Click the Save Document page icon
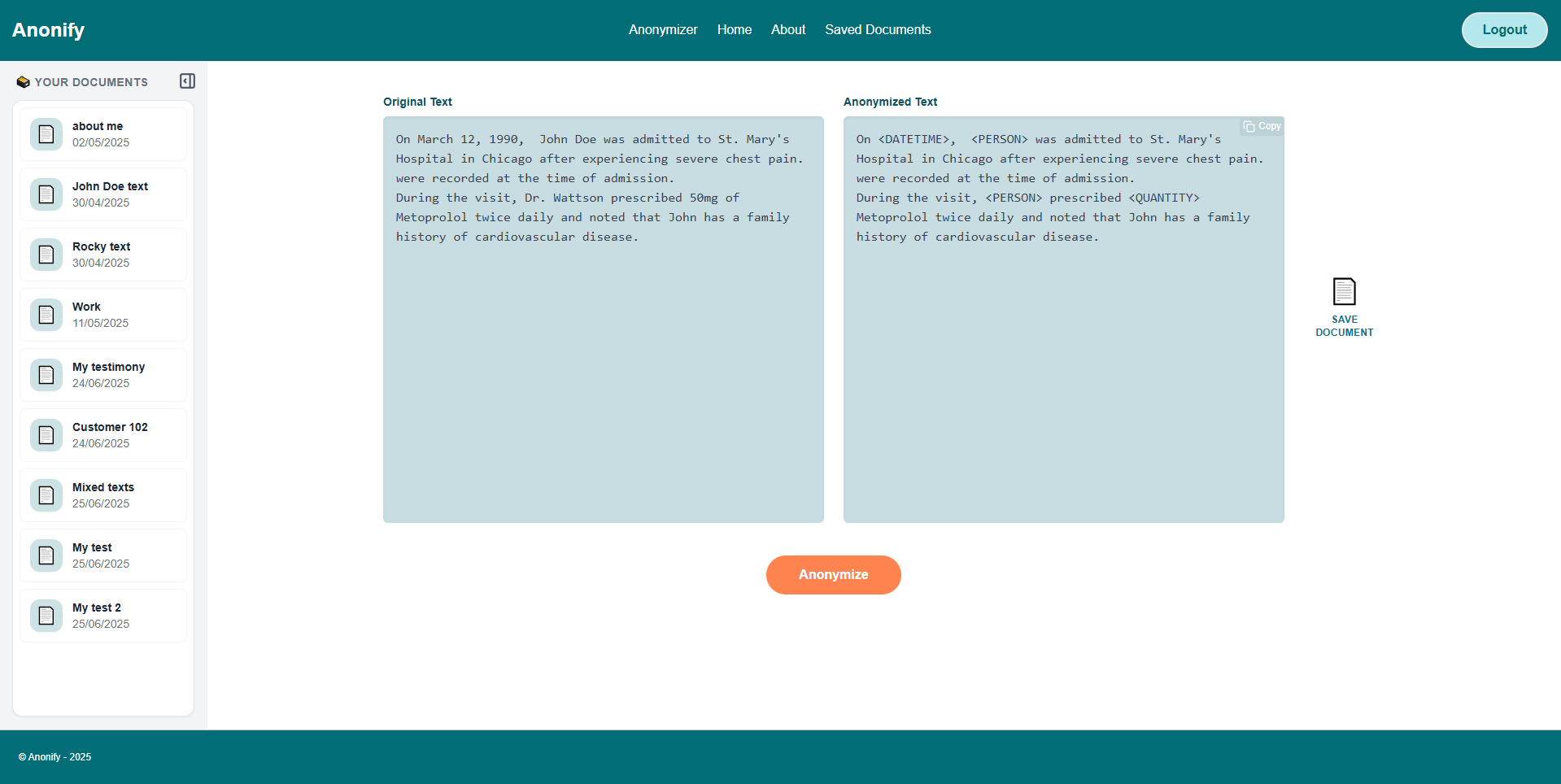The height and width of the screenshot is (784, 1561). tap(1345, 291)
